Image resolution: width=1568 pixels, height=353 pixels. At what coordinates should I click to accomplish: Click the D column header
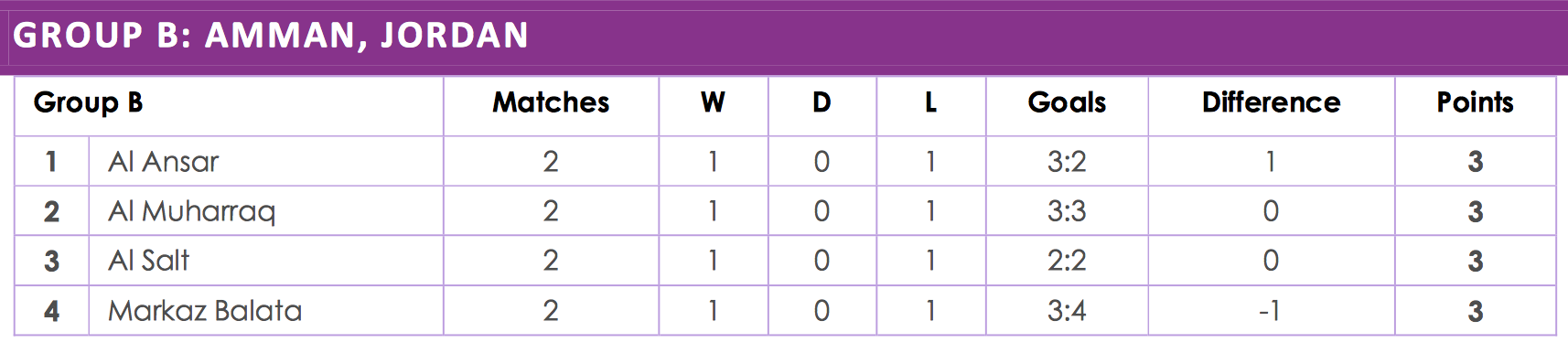point(822,102)
